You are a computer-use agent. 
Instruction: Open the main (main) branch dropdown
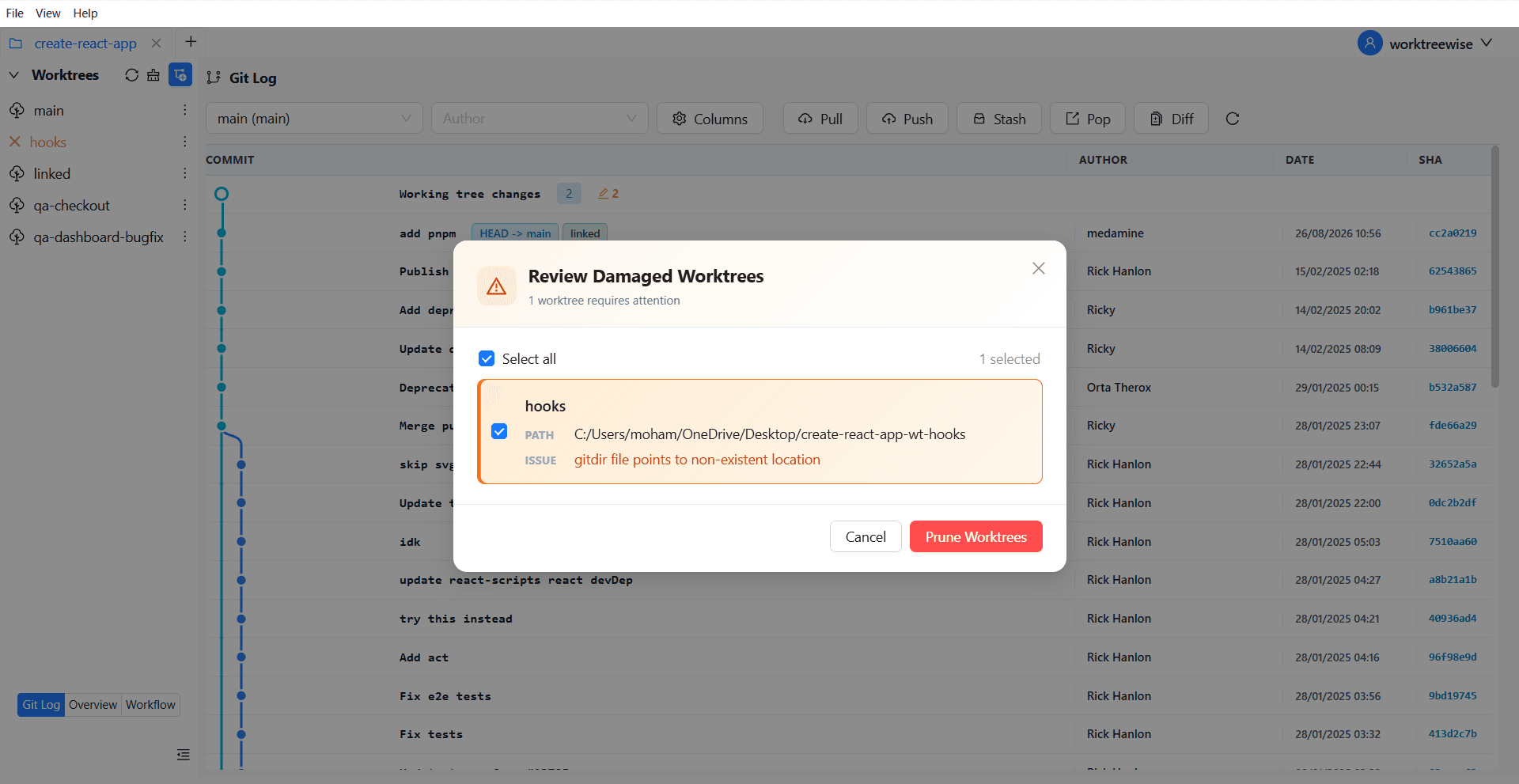314,119
